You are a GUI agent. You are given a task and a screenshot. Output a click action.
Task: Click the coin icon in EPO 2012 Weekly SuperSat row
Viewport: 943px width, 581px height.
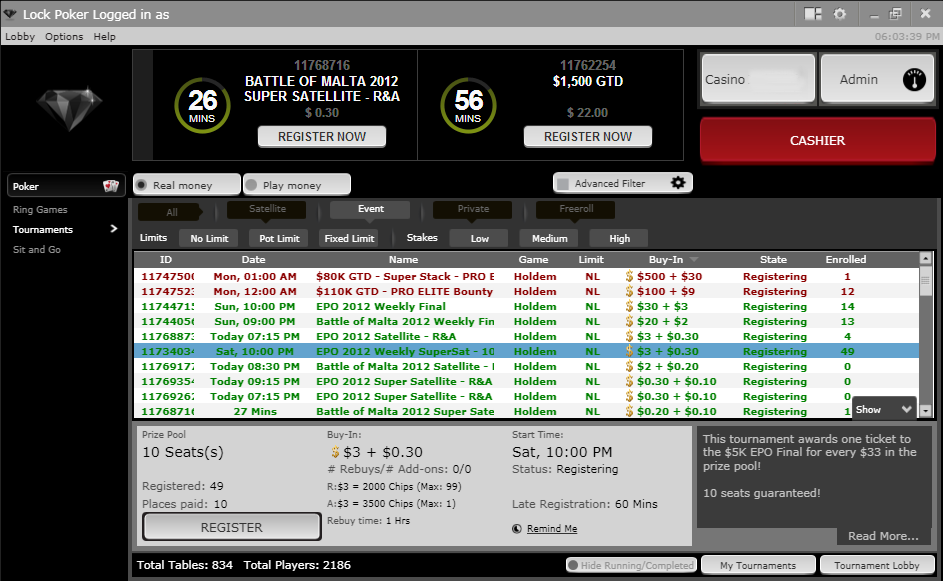click(629, 351)
